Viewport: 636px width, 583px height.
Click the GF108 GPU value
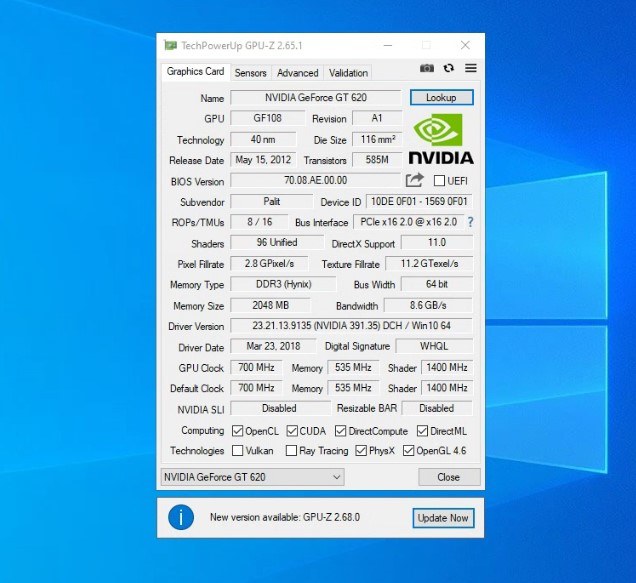[267, 118]
